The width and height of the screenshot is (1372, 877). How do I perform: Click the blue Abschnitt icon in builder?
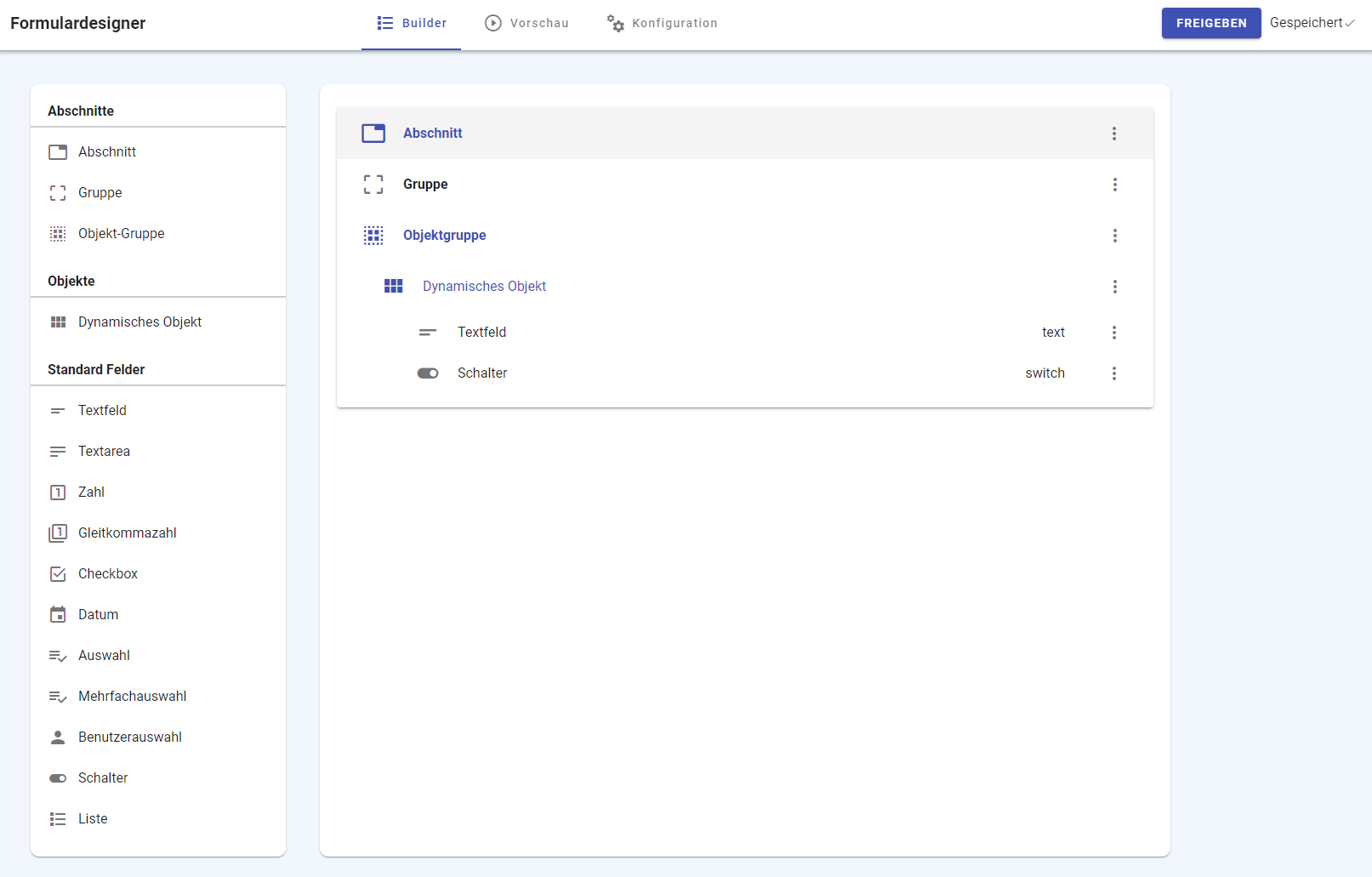(x=373, y=134)
